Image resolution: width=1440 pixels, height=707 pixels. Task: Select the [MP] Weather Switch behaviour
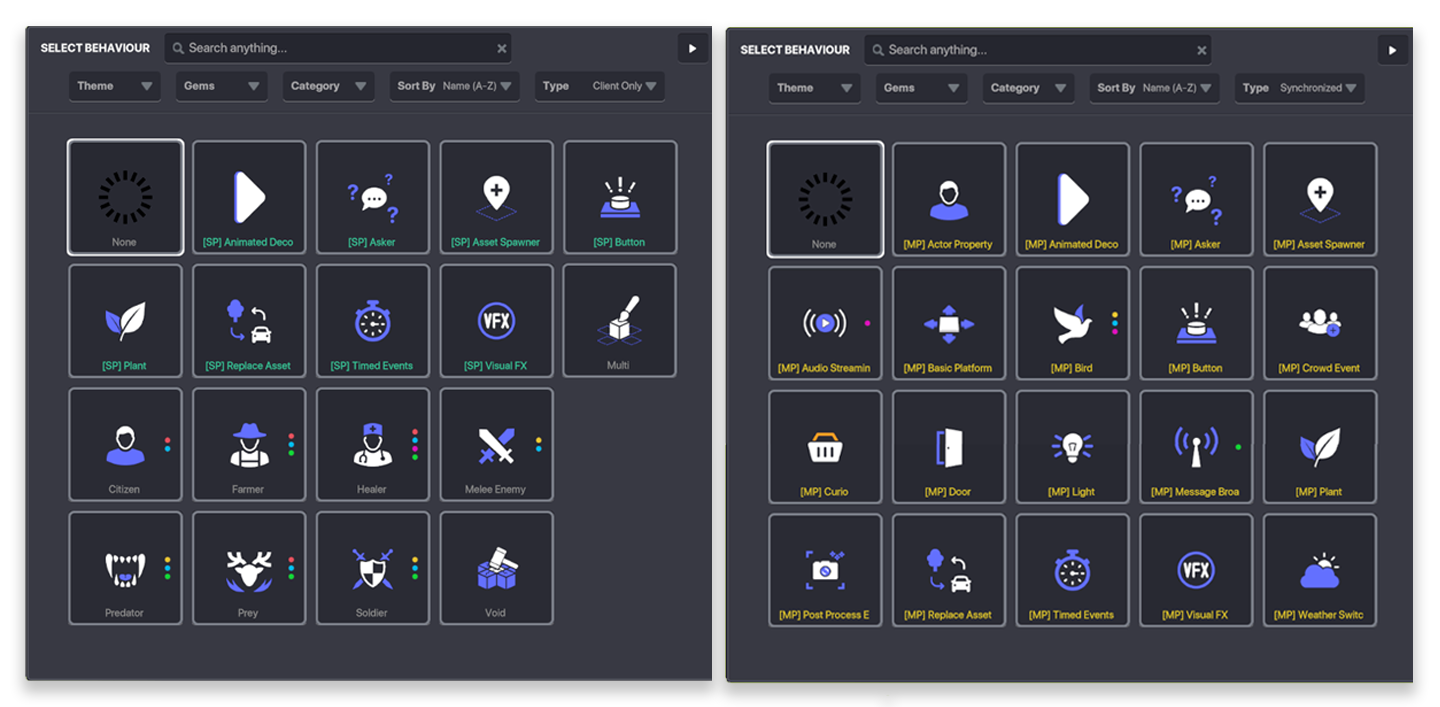click(x=1320, y=570)
